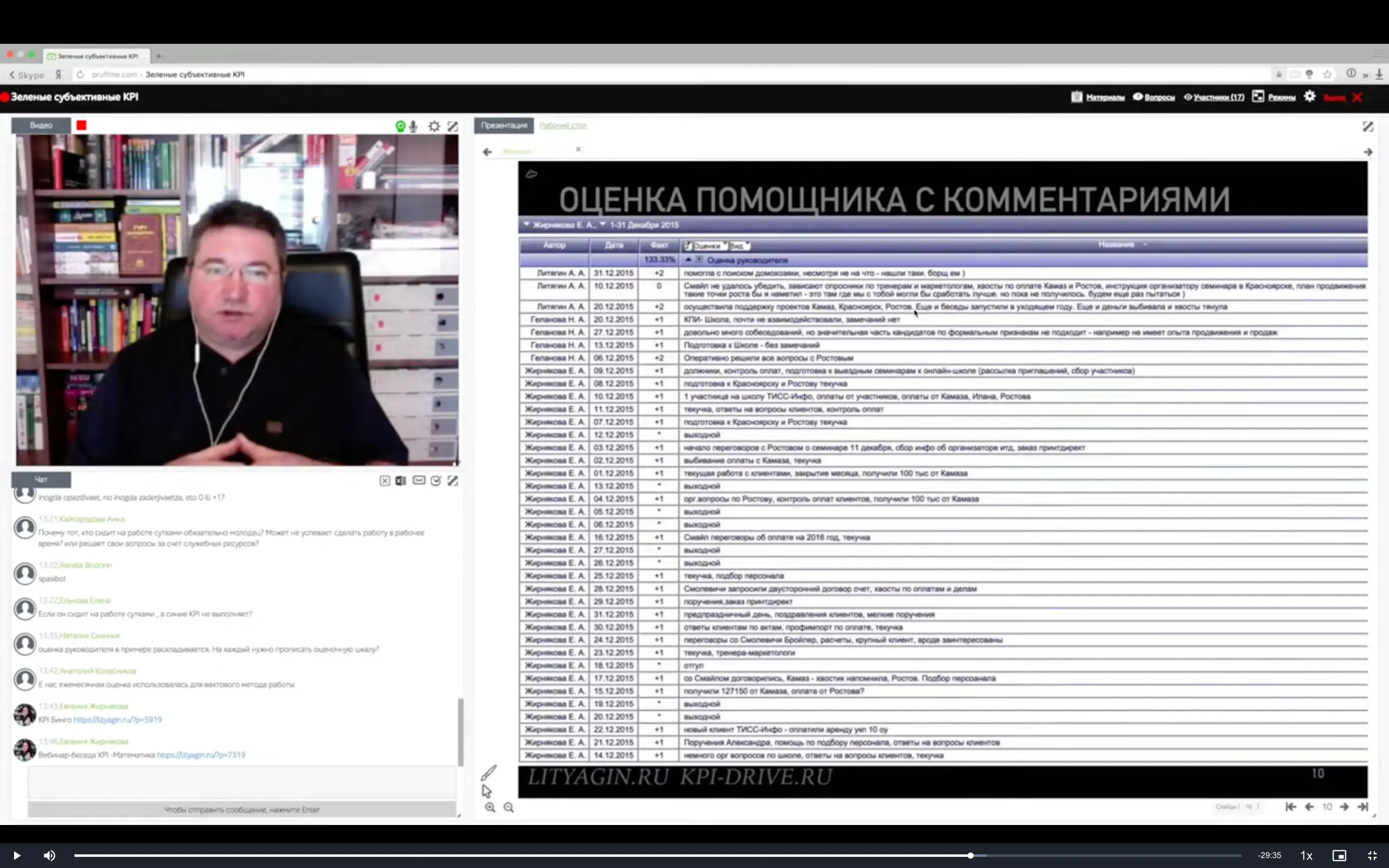The height and width of the screenshot is (868, 1389).
Task: Toggle the green webcam icon
Action: click(400, 126)
